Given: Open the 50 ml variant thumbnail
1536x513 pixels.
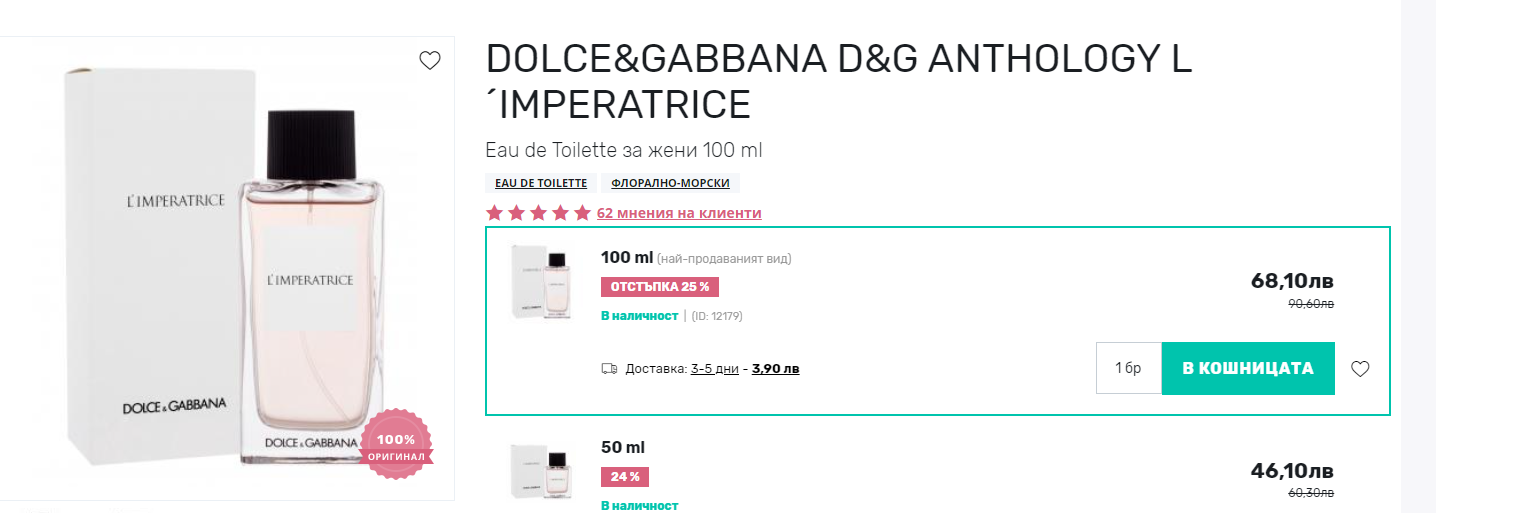Looking at the screenshot, I should (540, 472).
